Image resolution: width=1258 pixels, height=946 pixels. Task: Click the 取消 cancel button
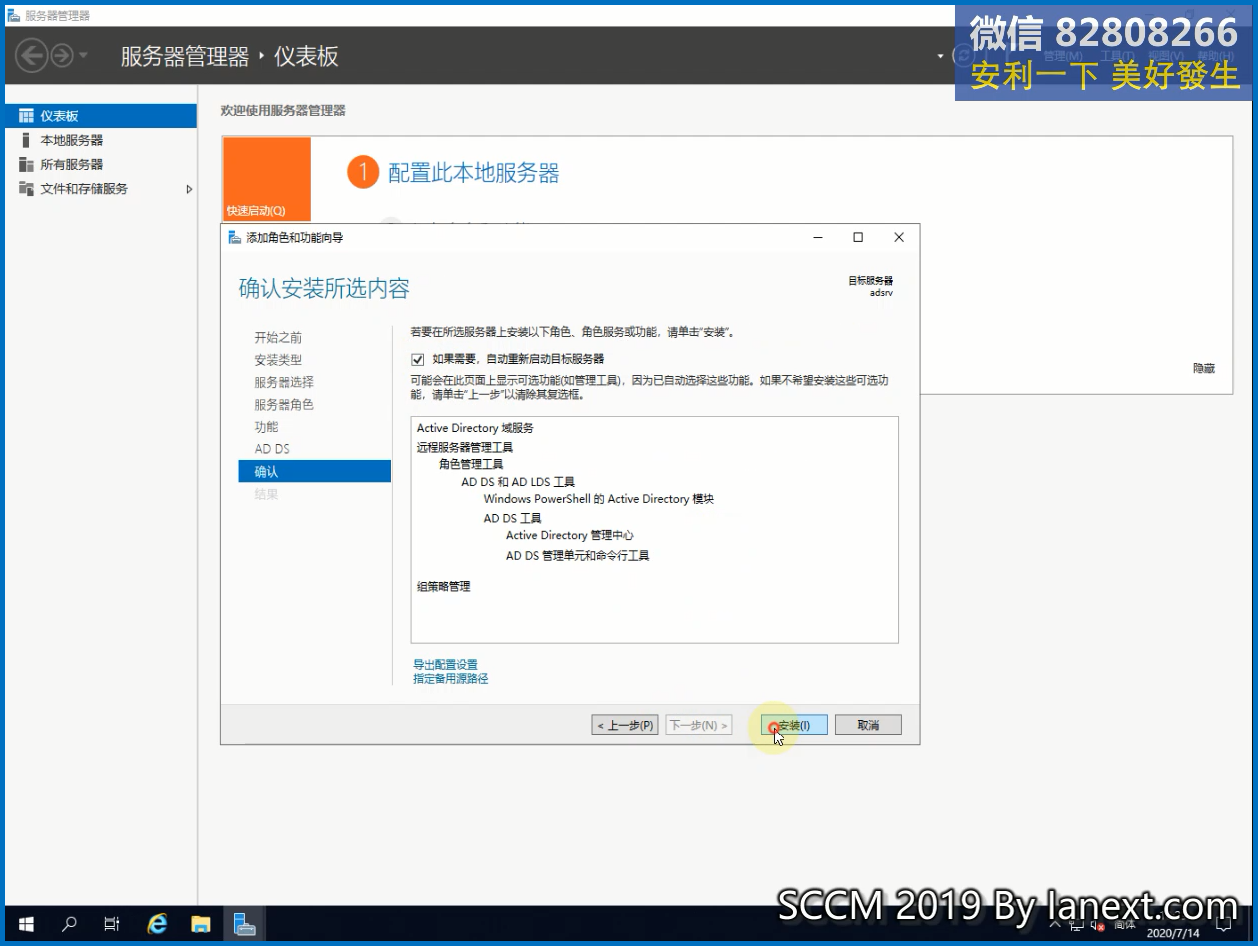[868, 725]
